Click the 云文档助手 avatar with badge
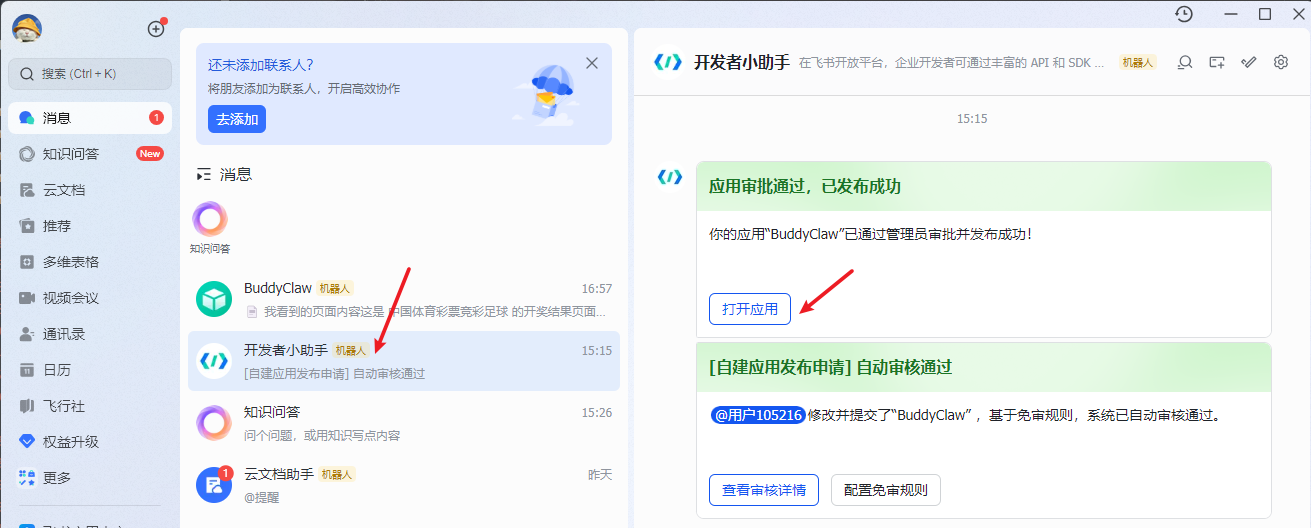The width and height of the screenshot is (1311, 528). tap(214, 485)
